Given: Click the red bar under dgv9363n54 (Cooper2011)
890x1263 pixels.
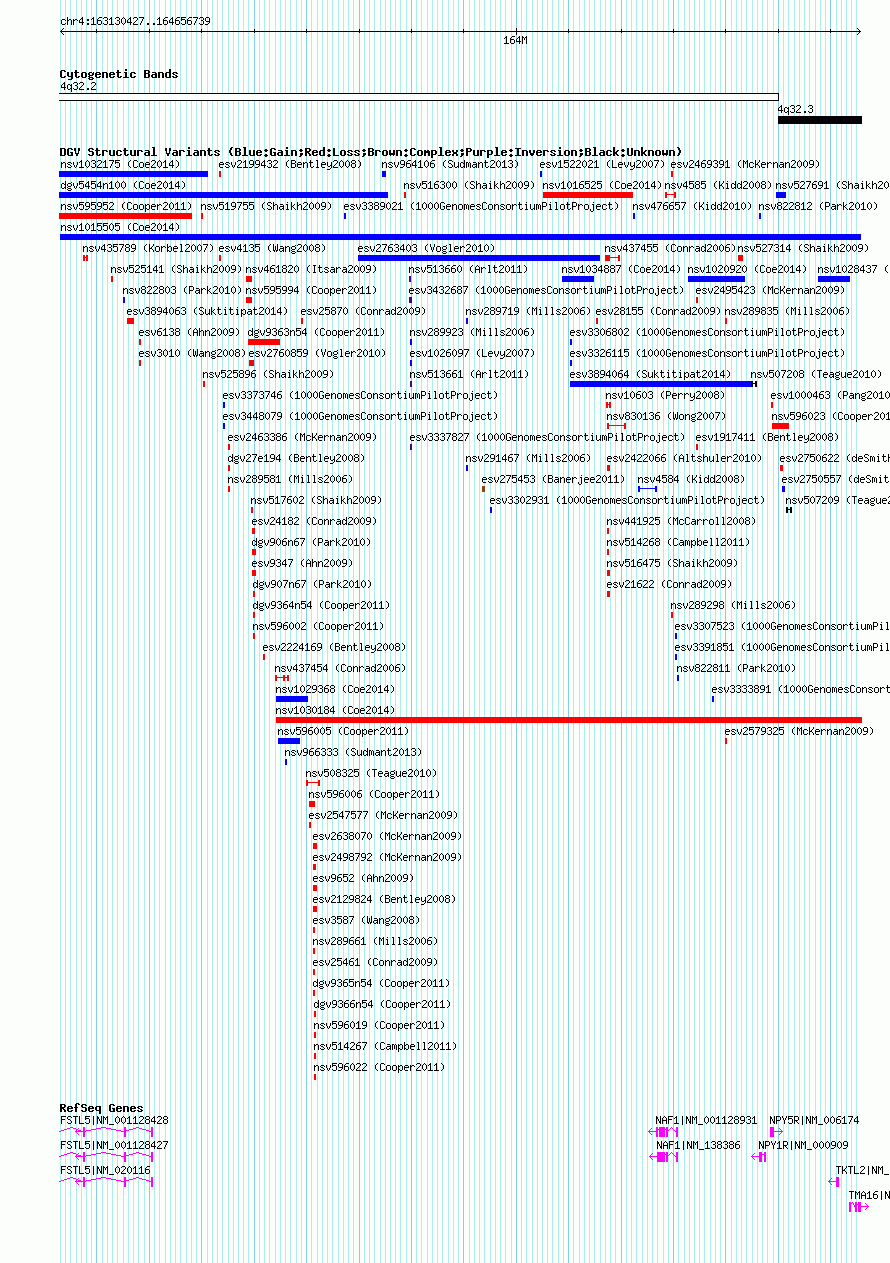Looking at the screenshot, I should [264, 342].
